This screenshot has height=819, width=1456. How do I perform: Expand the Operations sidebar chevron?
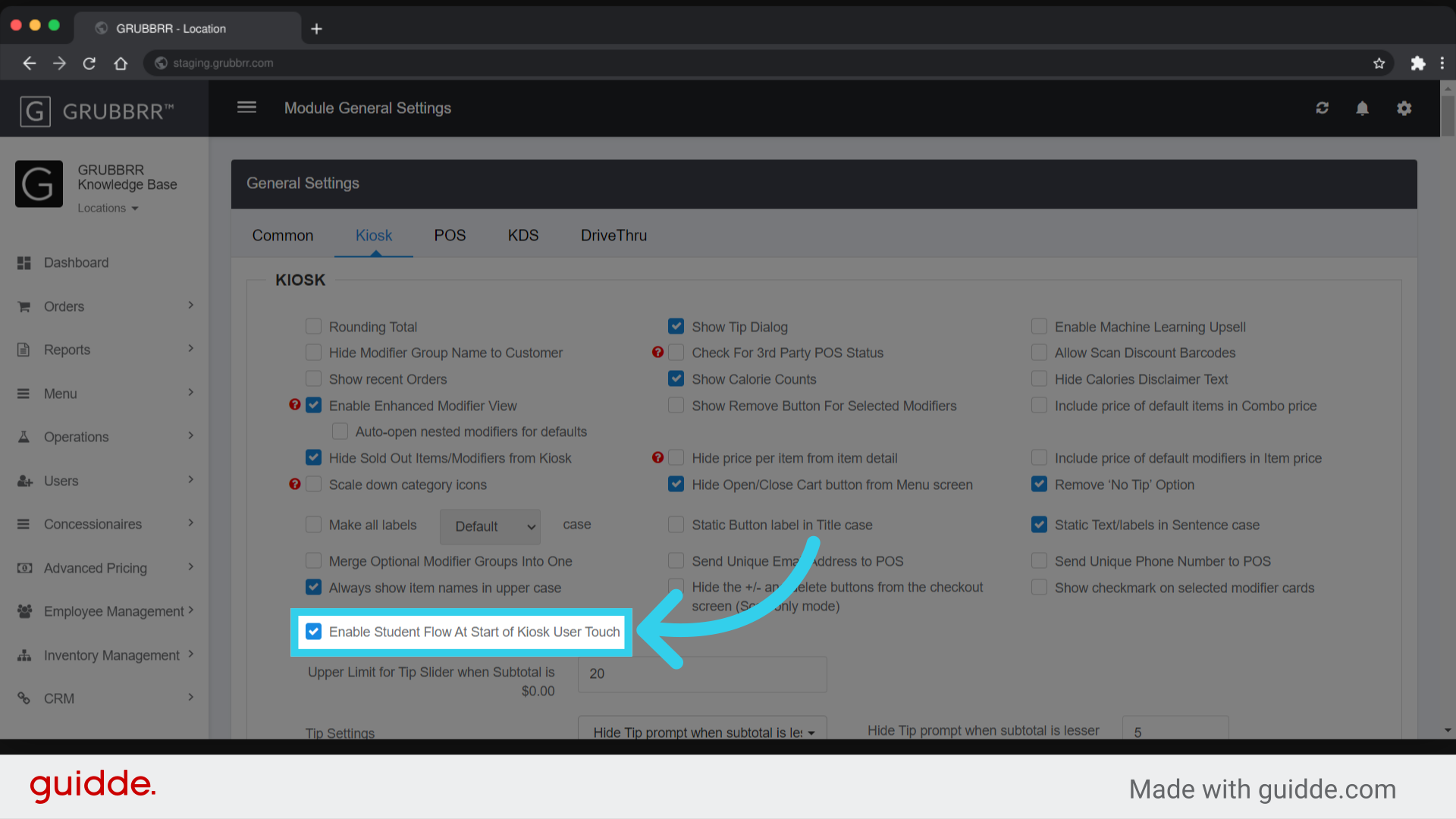[x=190, y=435]
